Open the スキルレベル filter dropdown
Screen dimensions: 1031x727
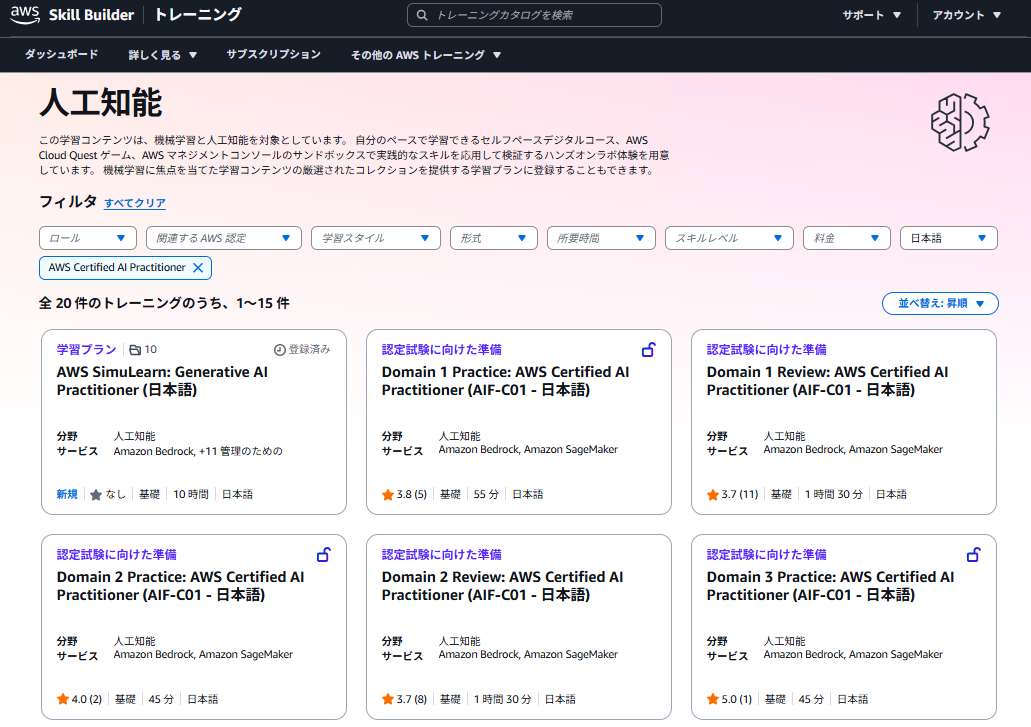[x=729, y=238]
